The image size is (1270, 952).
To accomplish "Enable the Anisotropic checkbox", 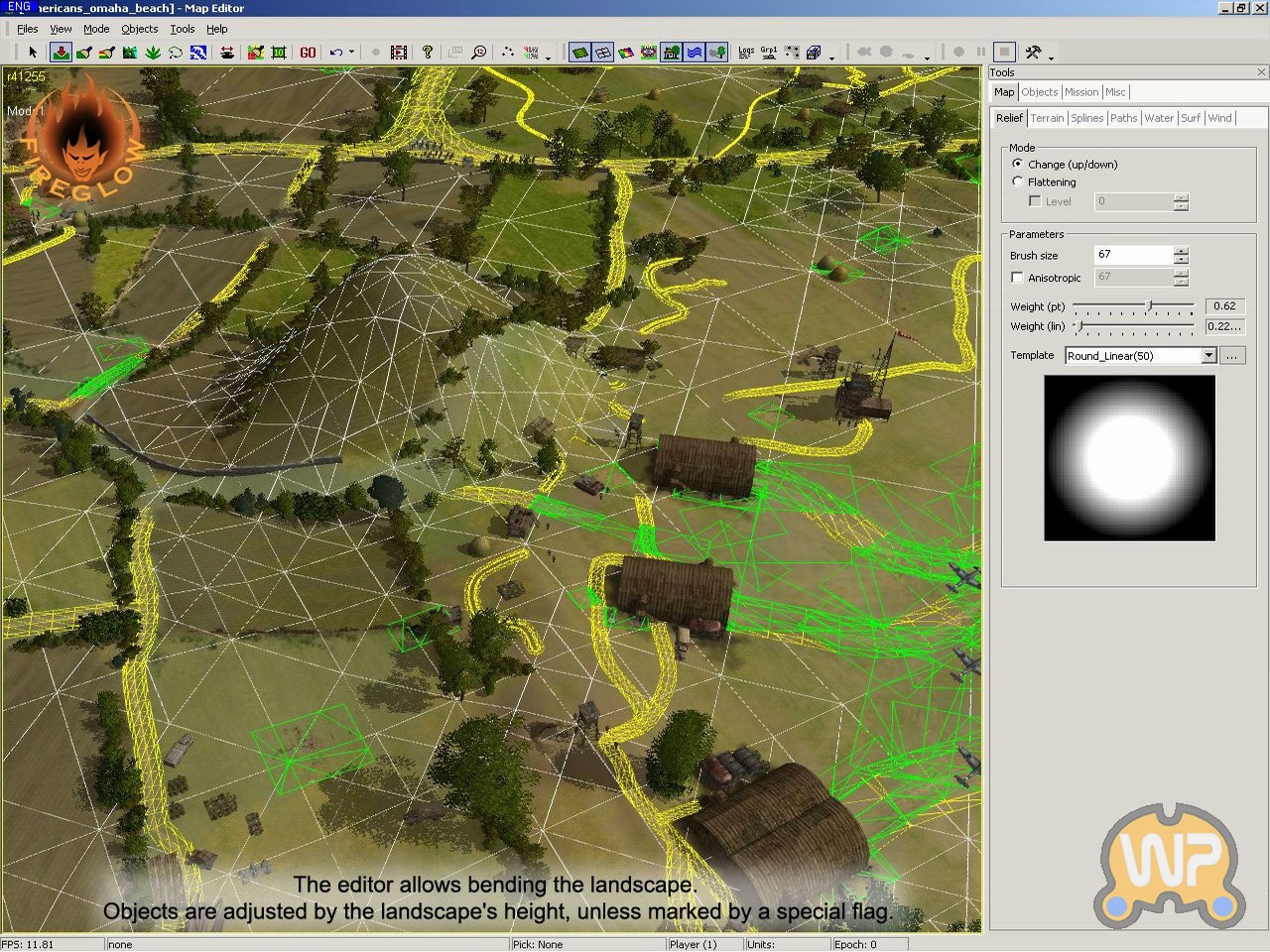I will point(1017,278).
